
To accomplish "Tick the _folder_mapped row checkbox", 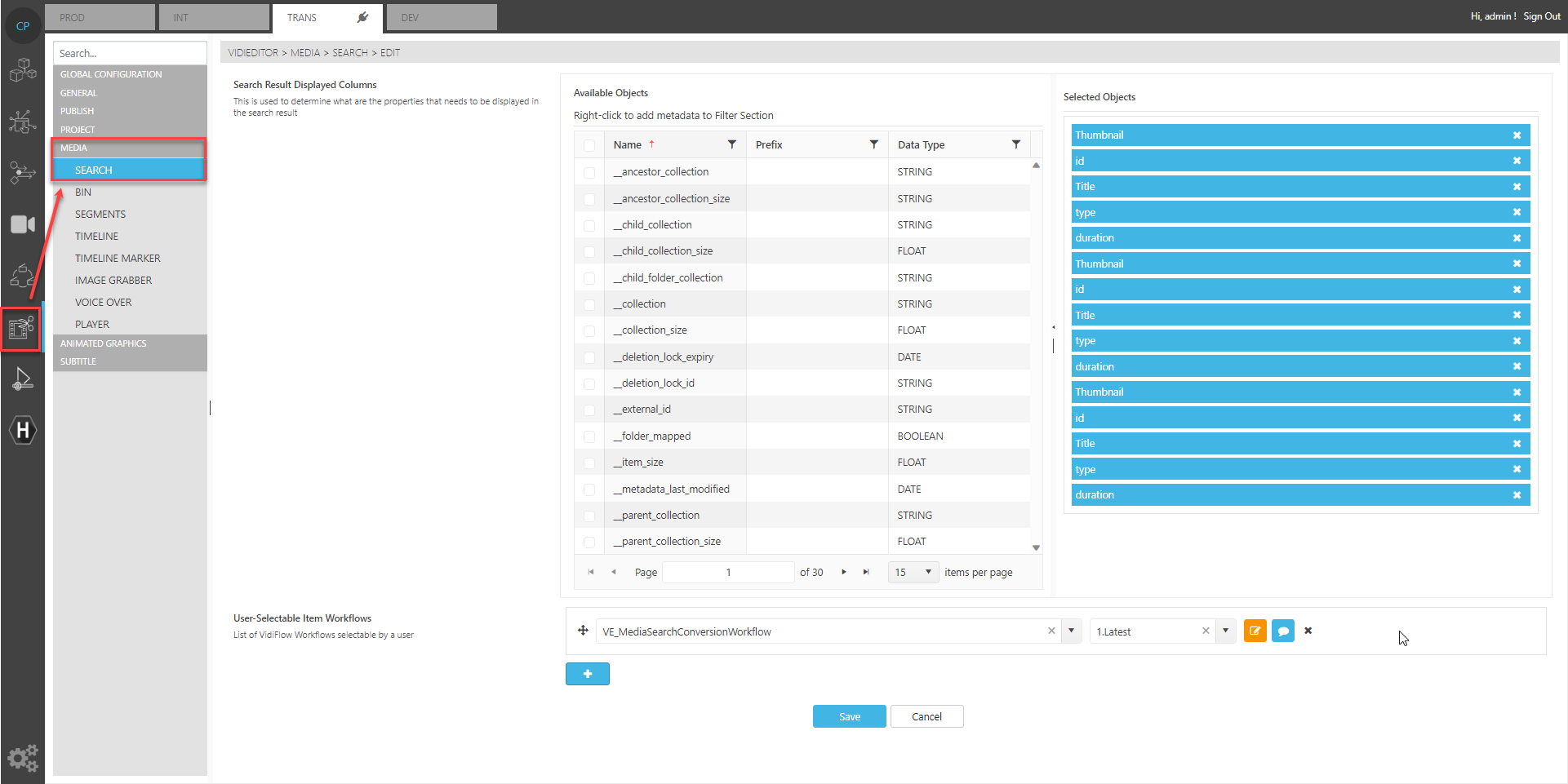I will pos(589,436).
